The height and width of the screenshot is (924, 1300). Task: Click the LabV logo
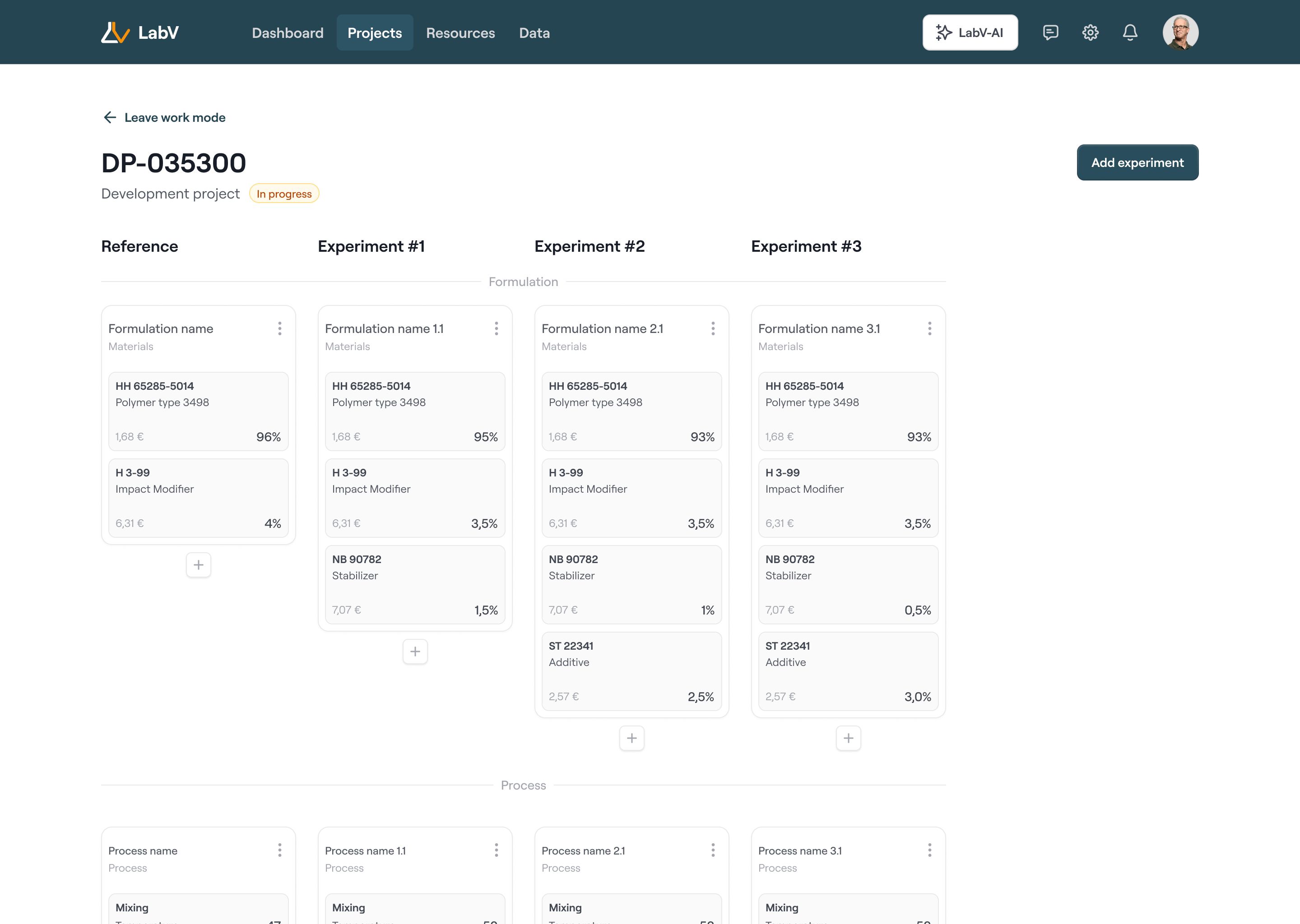pos(140,32)
